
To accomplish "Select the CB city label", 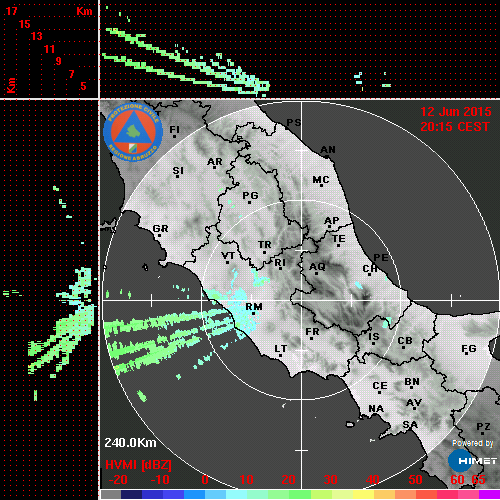I will pos(405,341).
